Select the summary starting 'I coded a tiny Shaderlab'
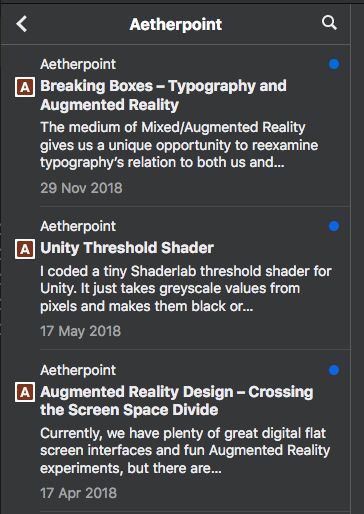Image resolution: width=364 pixels, height=514 pixels. pos(186,289)
